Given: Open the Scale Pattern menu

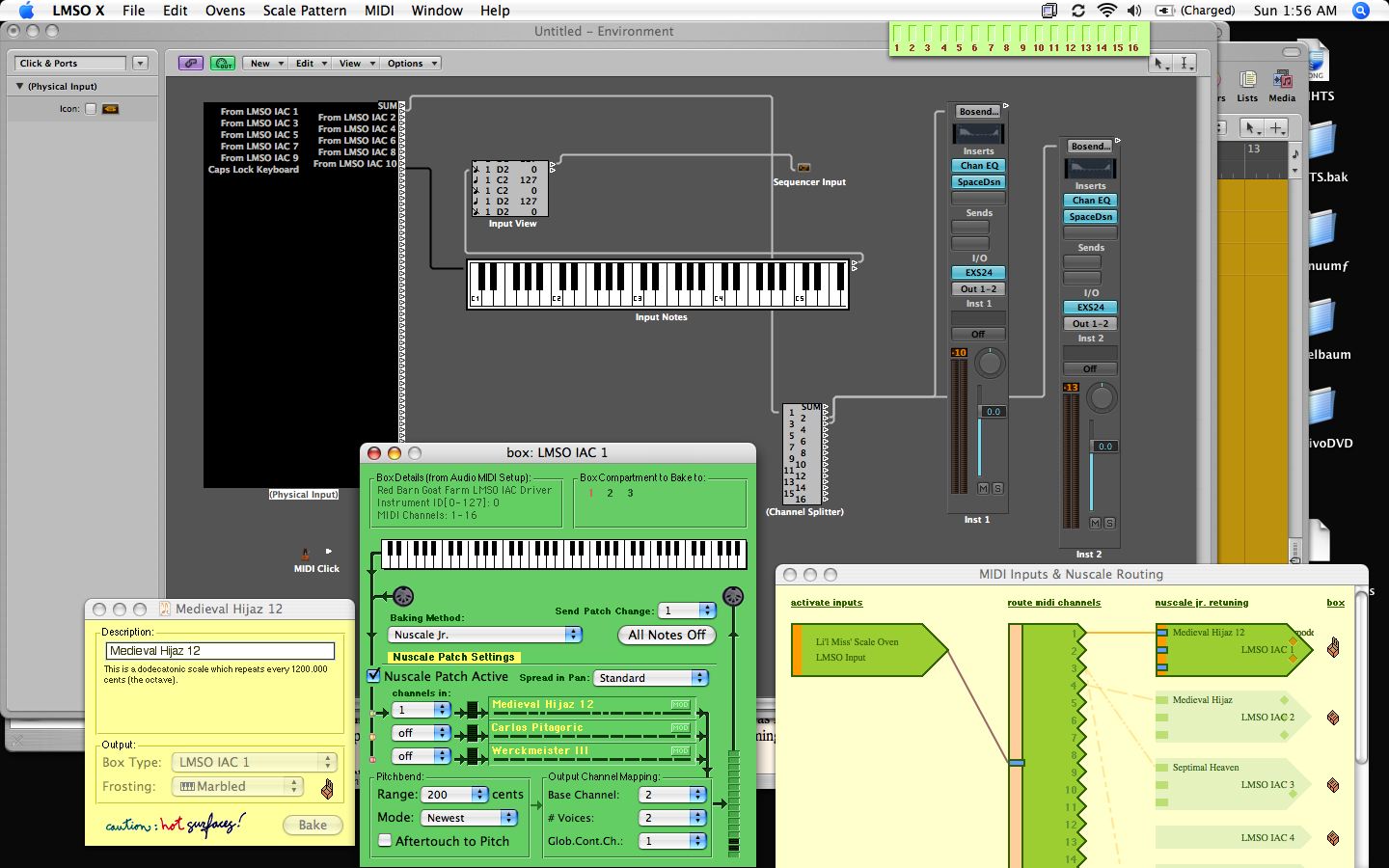Looking at the screenshot, I should click(x=305, y=11).
